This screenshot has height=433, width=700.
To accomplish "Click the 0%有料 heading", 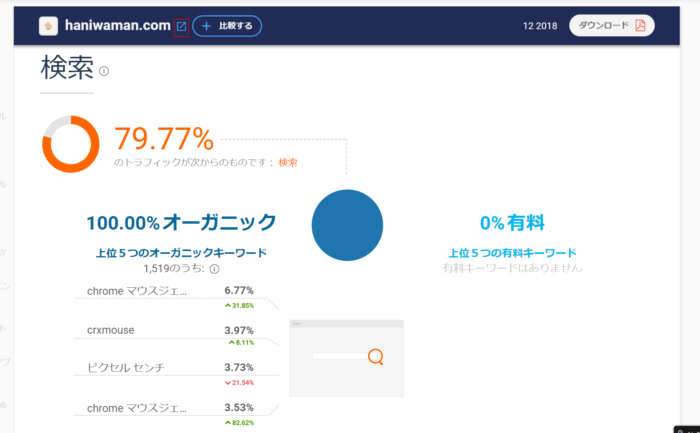I will [511, 222].
